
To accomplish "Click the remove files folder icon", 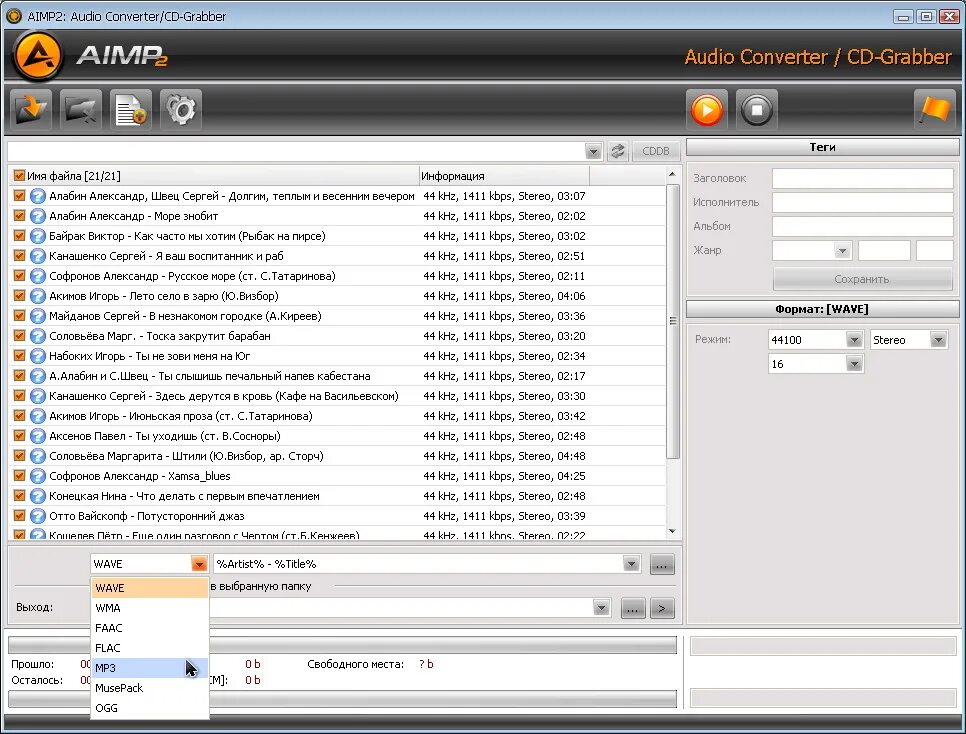I will (81, 110).
